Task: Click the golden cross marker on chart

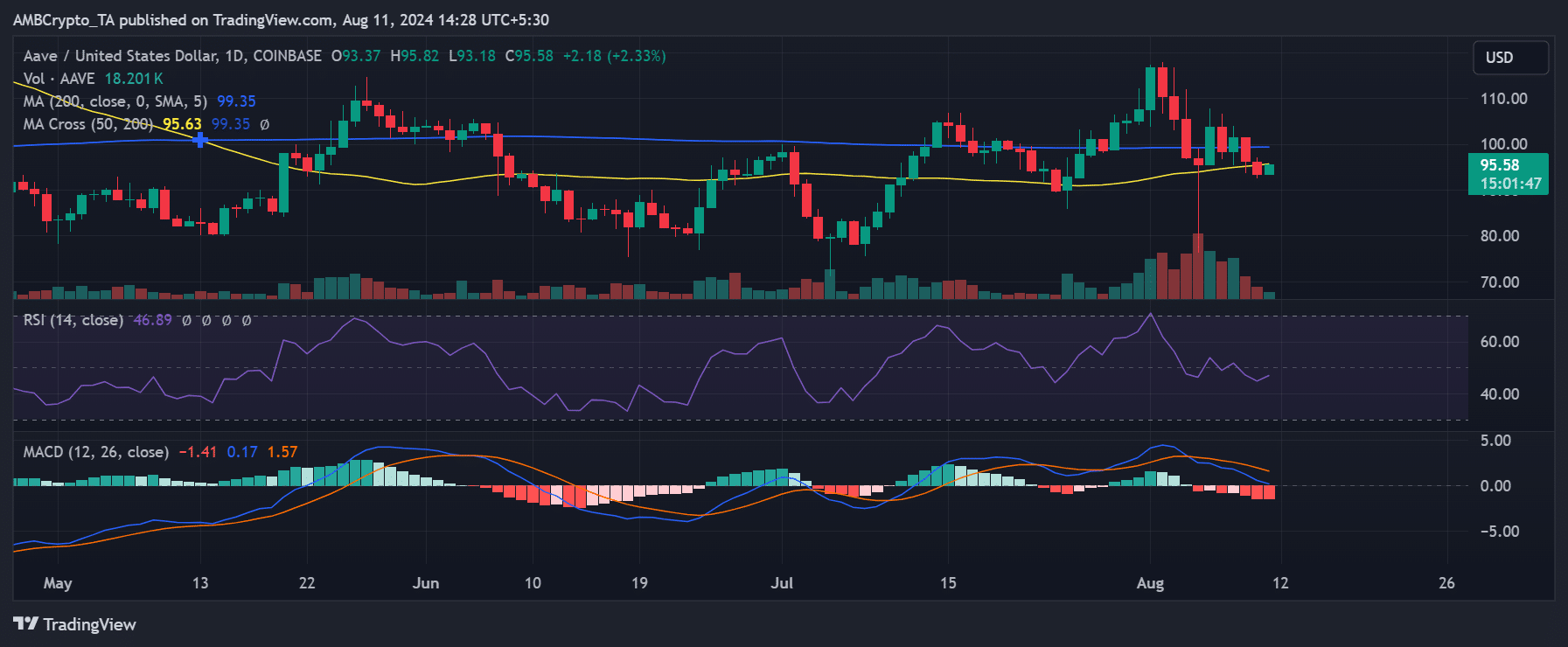Action: click(200, 140)
